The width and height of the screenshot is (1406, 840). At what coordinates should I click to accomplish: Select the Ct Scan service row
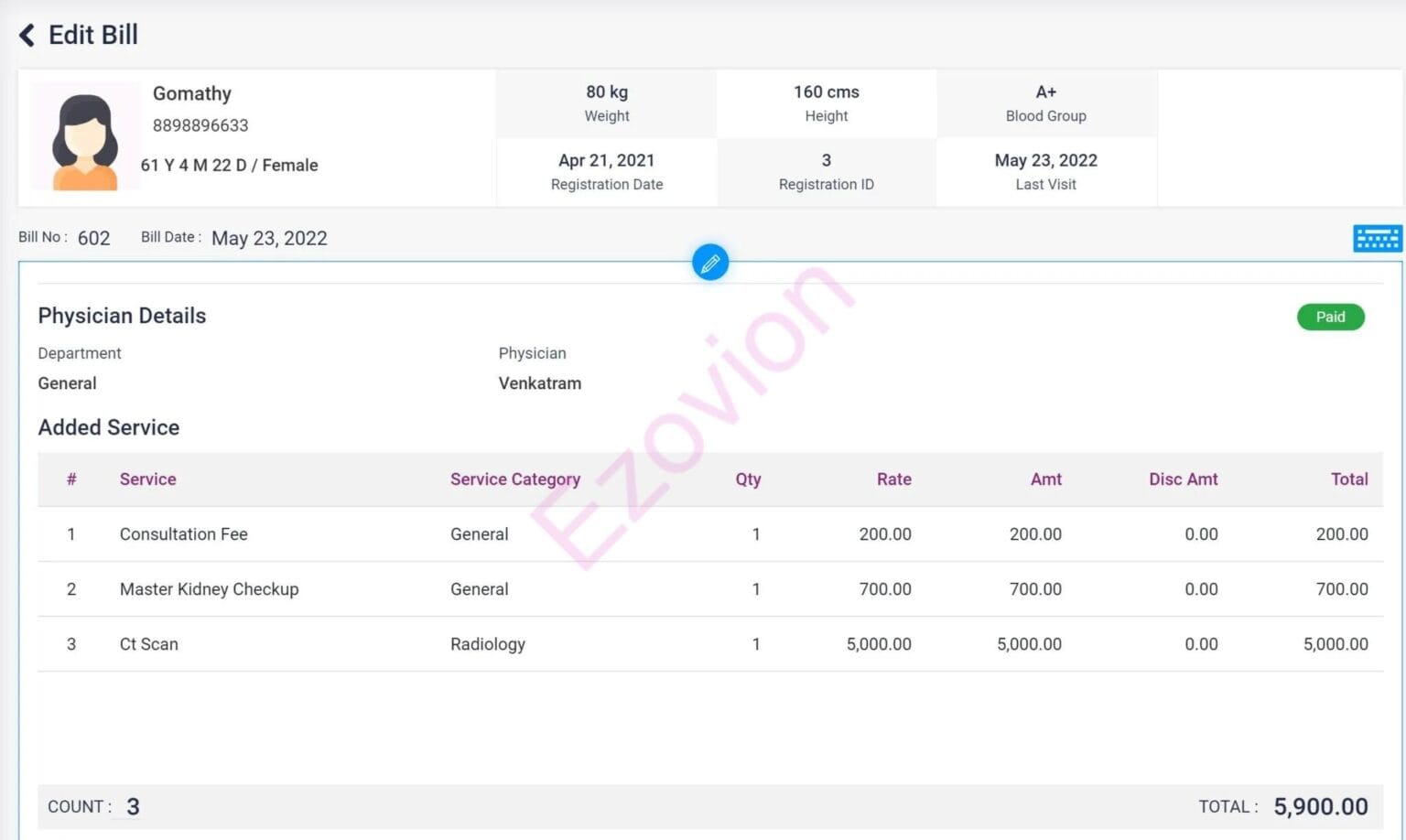pyautogui.click(x=148, y=644)
